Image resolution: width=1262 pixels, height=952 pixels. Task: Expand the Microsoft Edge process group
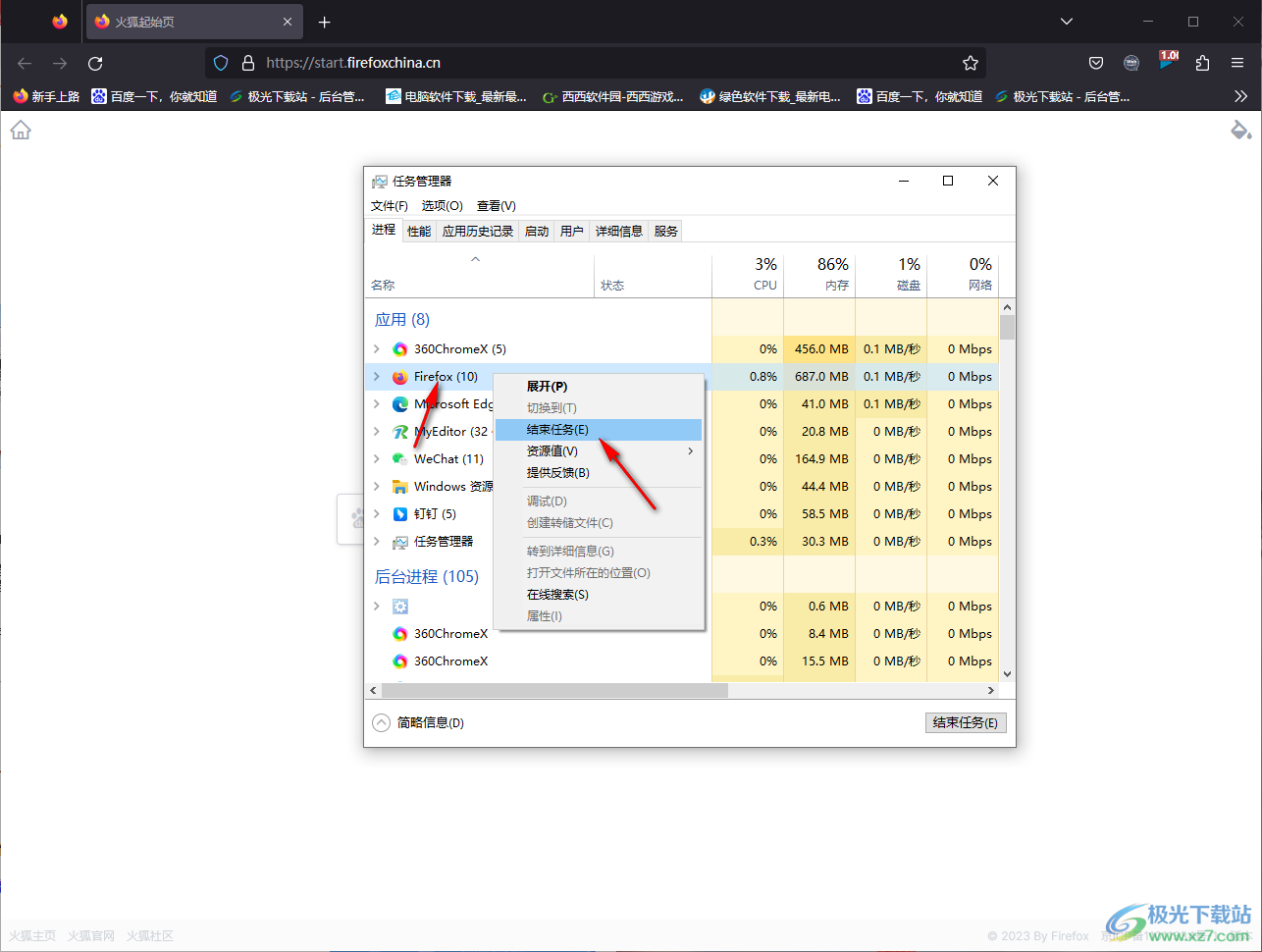tap(377, 404)
